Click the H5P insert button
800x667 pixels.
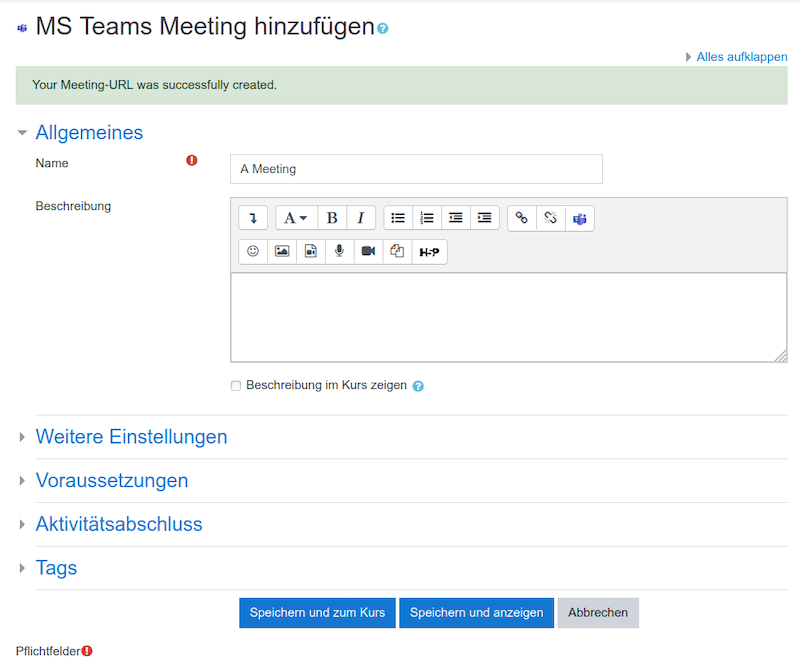coord(429,252)
